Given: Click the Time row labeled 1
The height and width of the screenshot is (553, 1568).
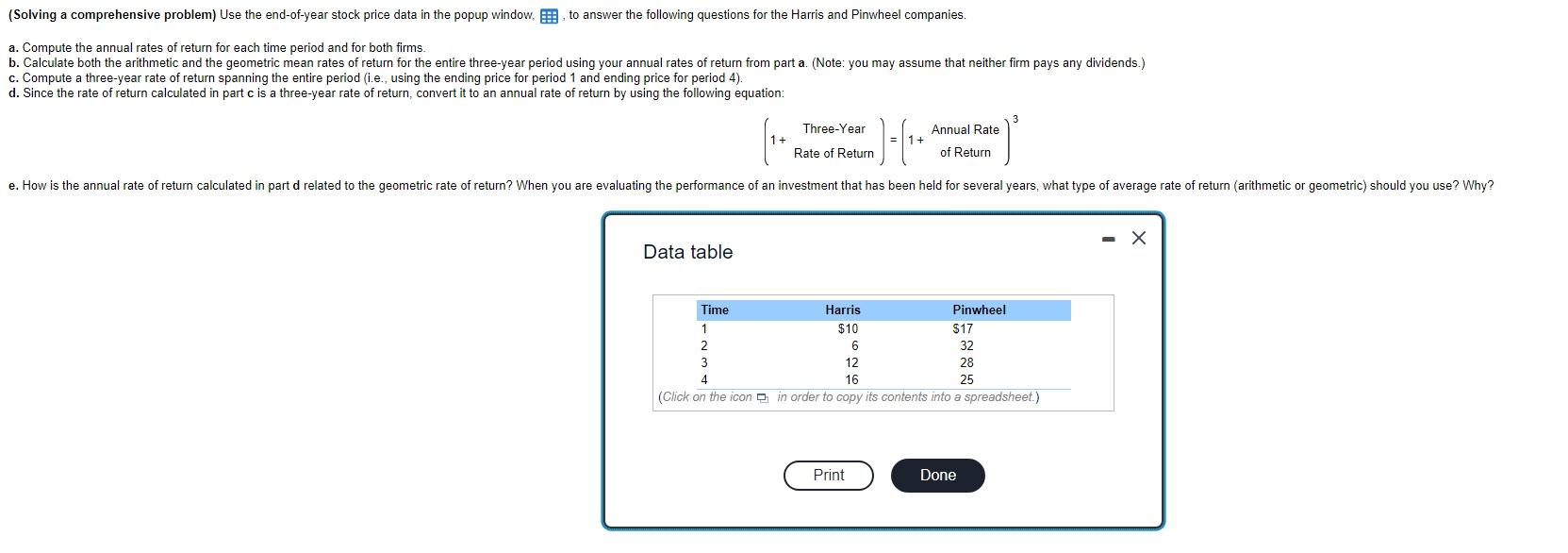Looking at the screenshot, I should click(701, 328).
